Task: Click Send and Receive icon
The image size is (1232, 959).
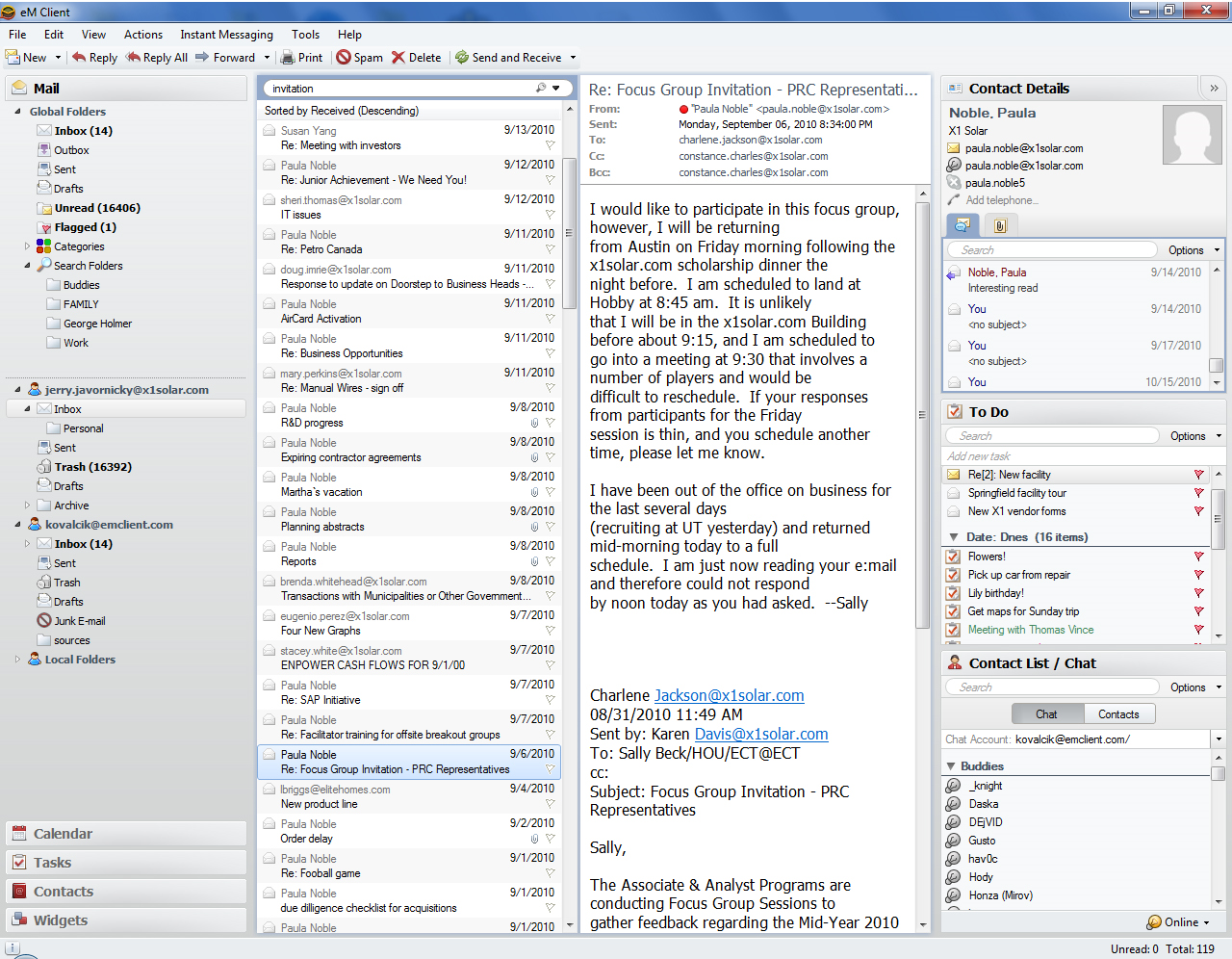Action: pyautogui.click(x=462, y=58)
